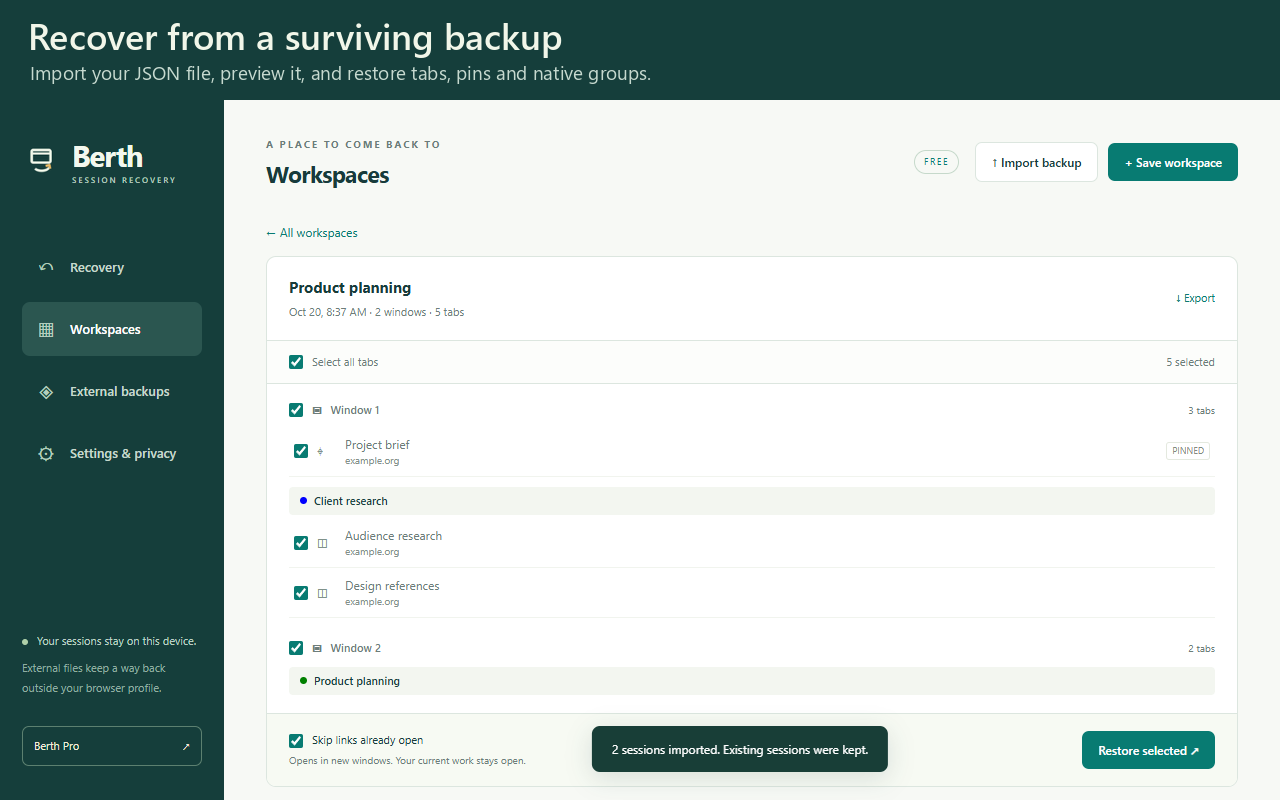Click the external arrow on Berth Pro

(x=185, y=746)
